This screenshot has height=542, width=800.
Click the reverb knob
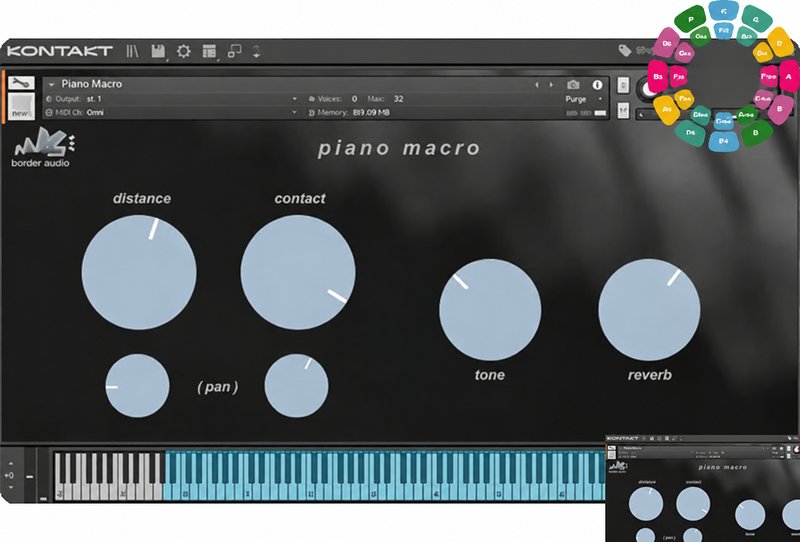[x=649, y=310]
